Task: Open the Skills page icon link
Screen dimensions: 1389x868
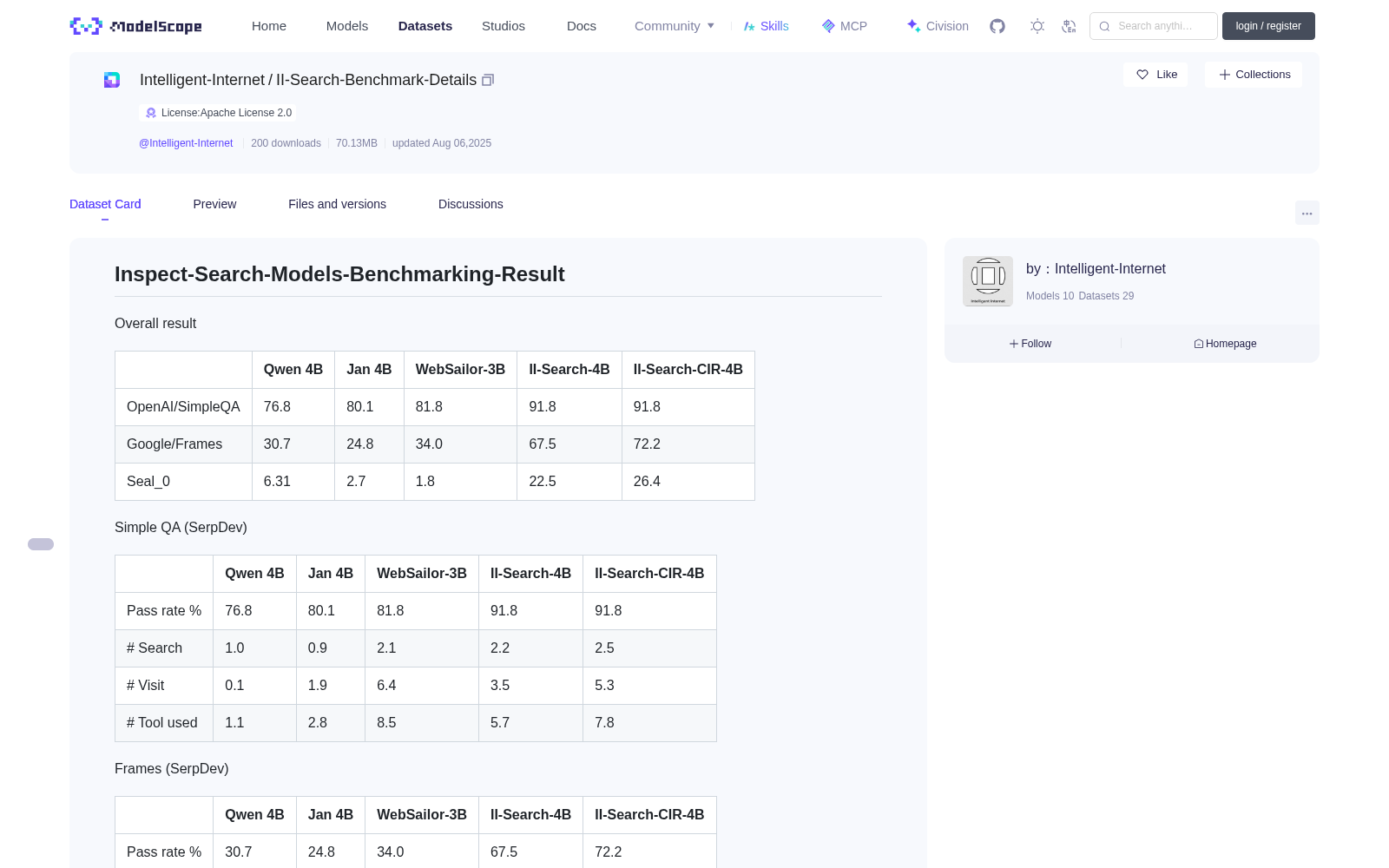Action: click(766, 26)
